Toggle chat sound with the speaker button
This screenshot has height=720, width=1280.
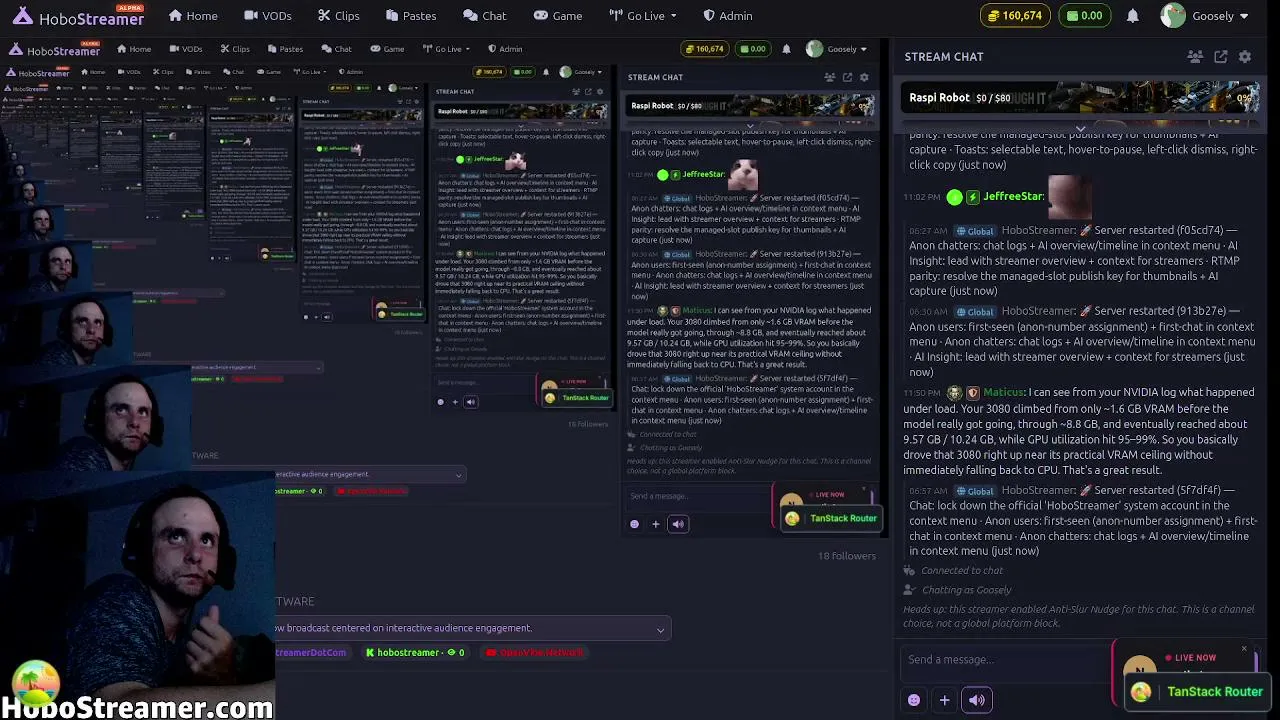click(x=977, y=700)
